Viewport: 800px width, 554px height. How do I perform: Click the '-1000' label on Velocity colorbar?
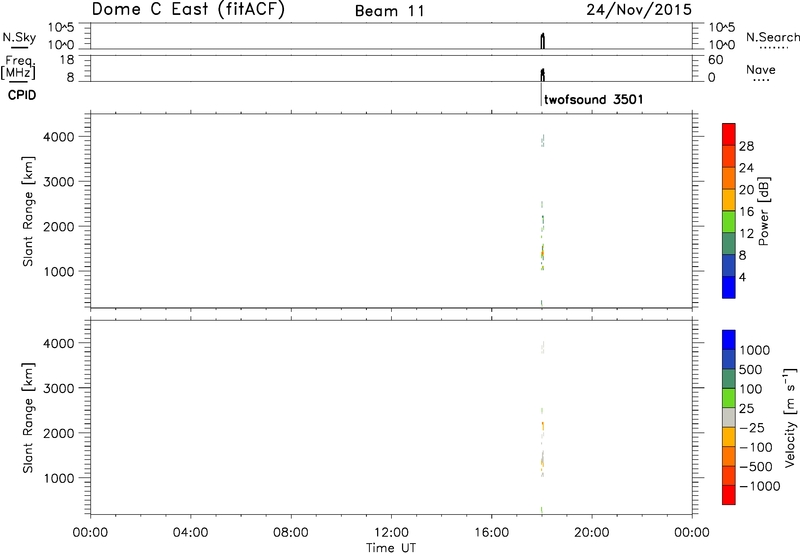759,486
